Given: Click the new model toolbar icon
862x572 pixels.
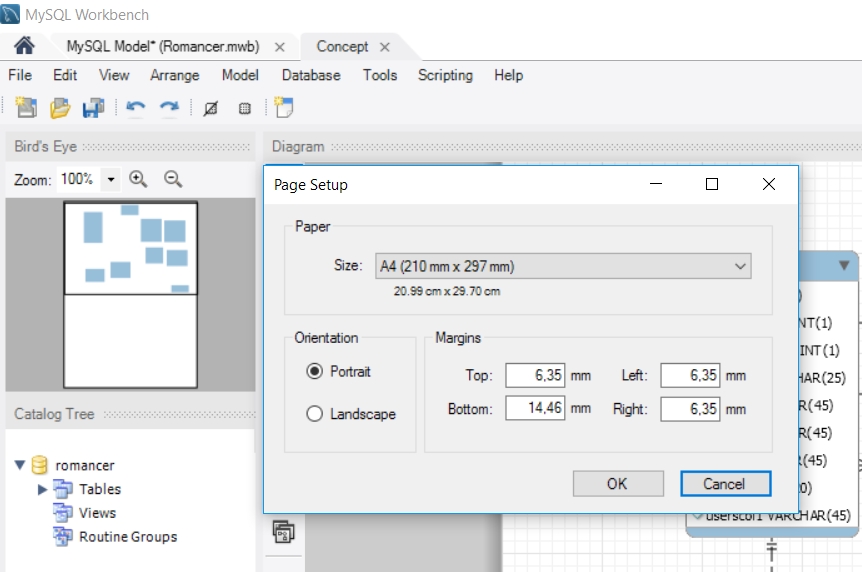Looking at the screenshot, I should coord(26,107).
